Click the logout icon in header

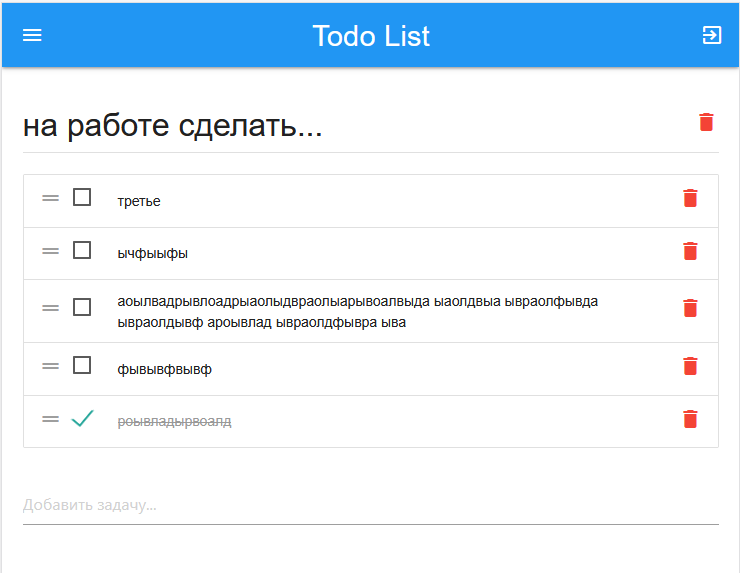tap(711, 35)
